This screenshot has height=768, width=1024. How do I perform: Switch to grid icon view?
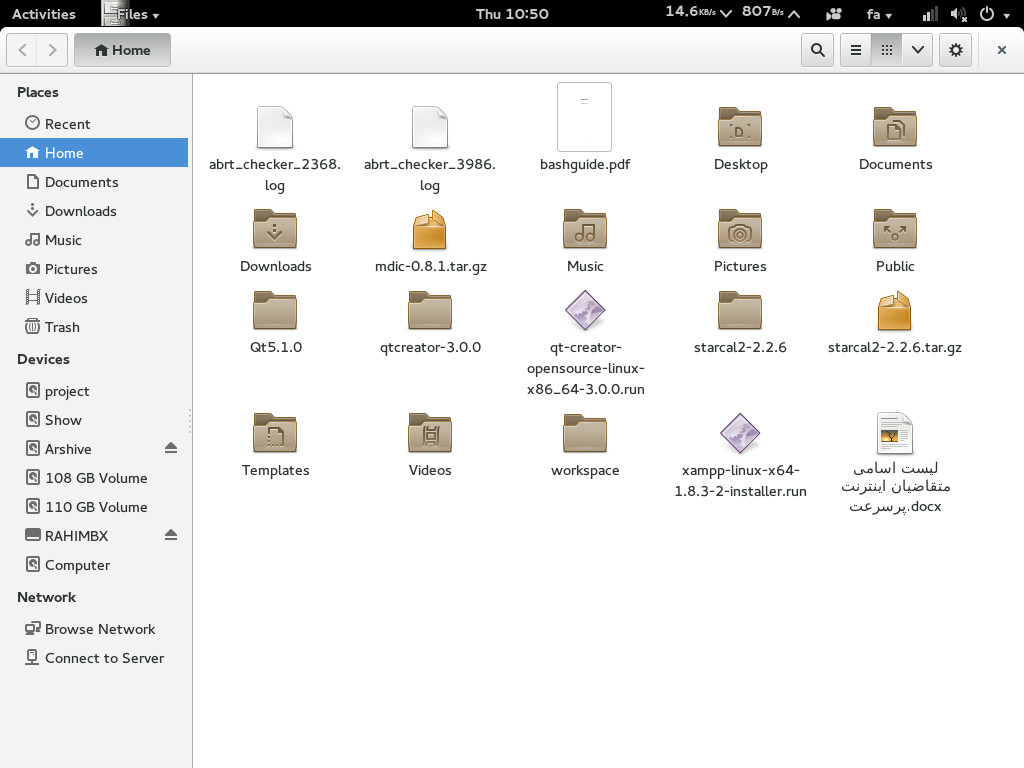[886, 50]
